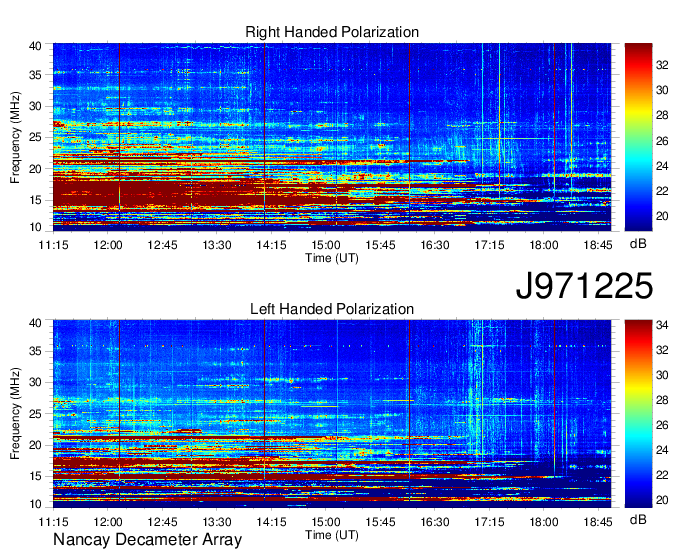Select 10 MHz tick on Left Handed frequency axis
This screenshot has height=552, width=680.
[35, 504]
